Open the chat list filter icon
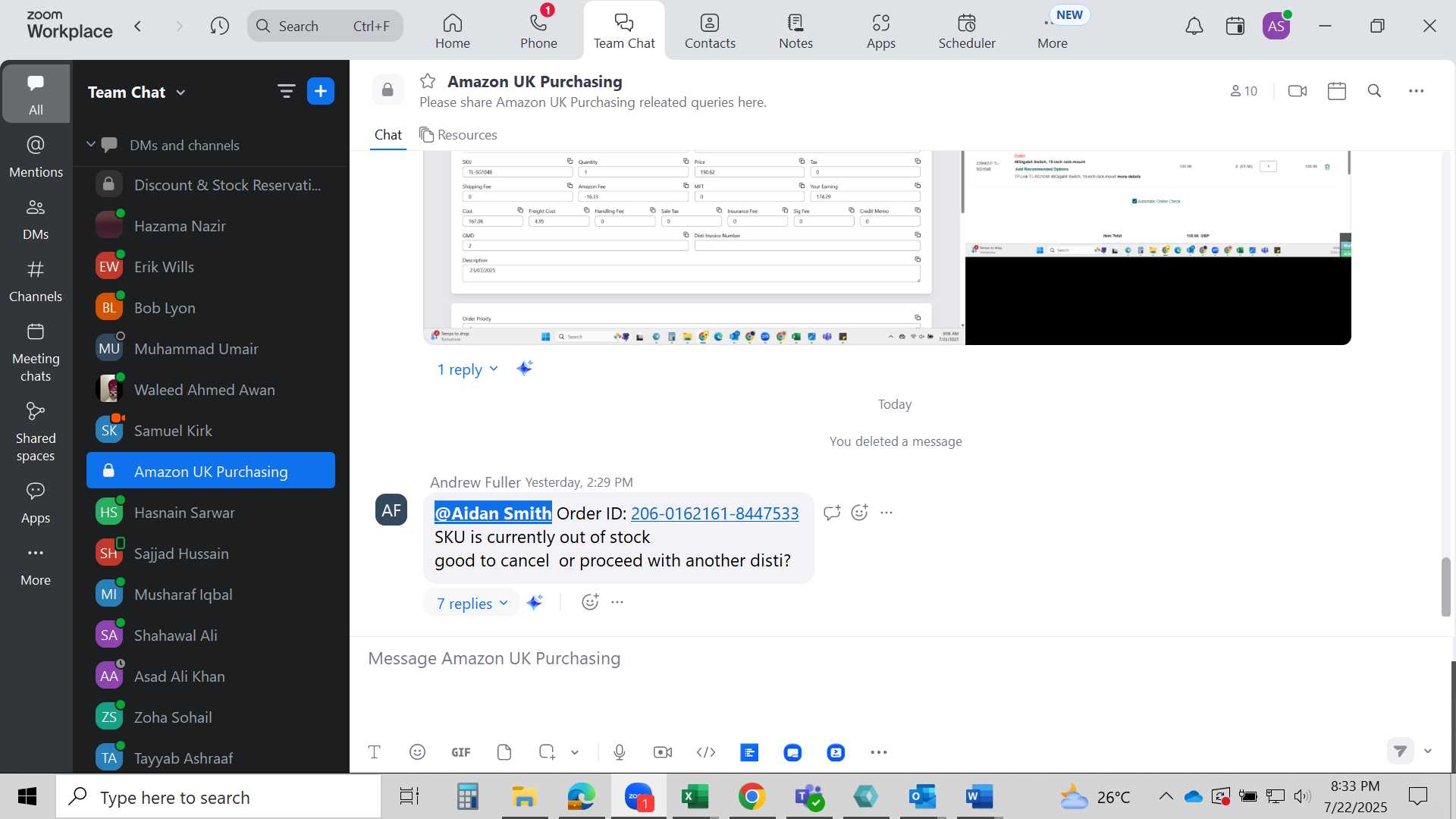Screen dimensions: 1456x819 coord(286,92)
